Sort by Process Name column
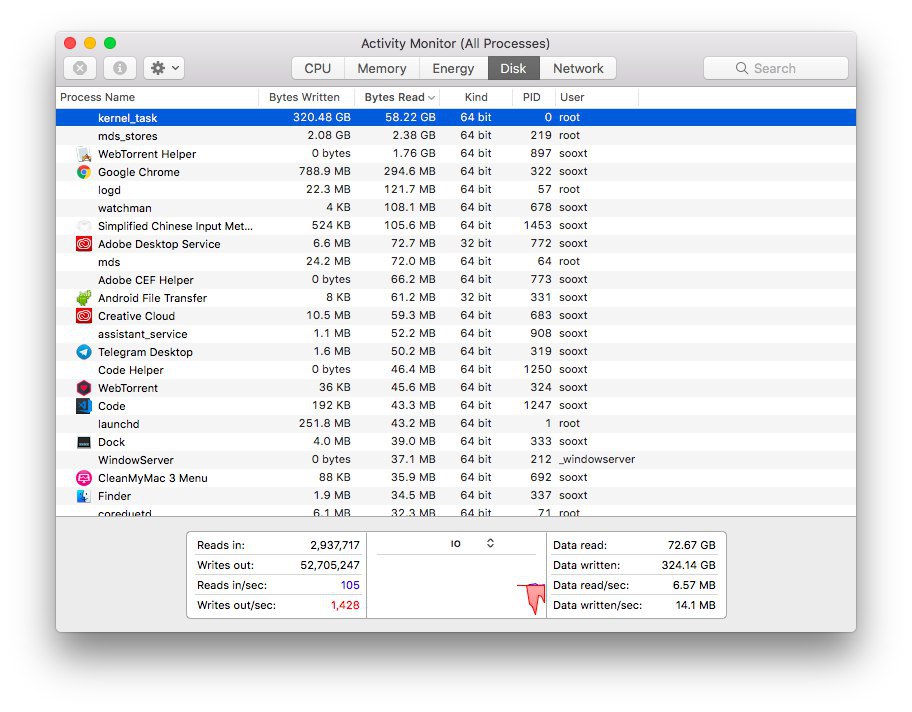 pos(157,97)
